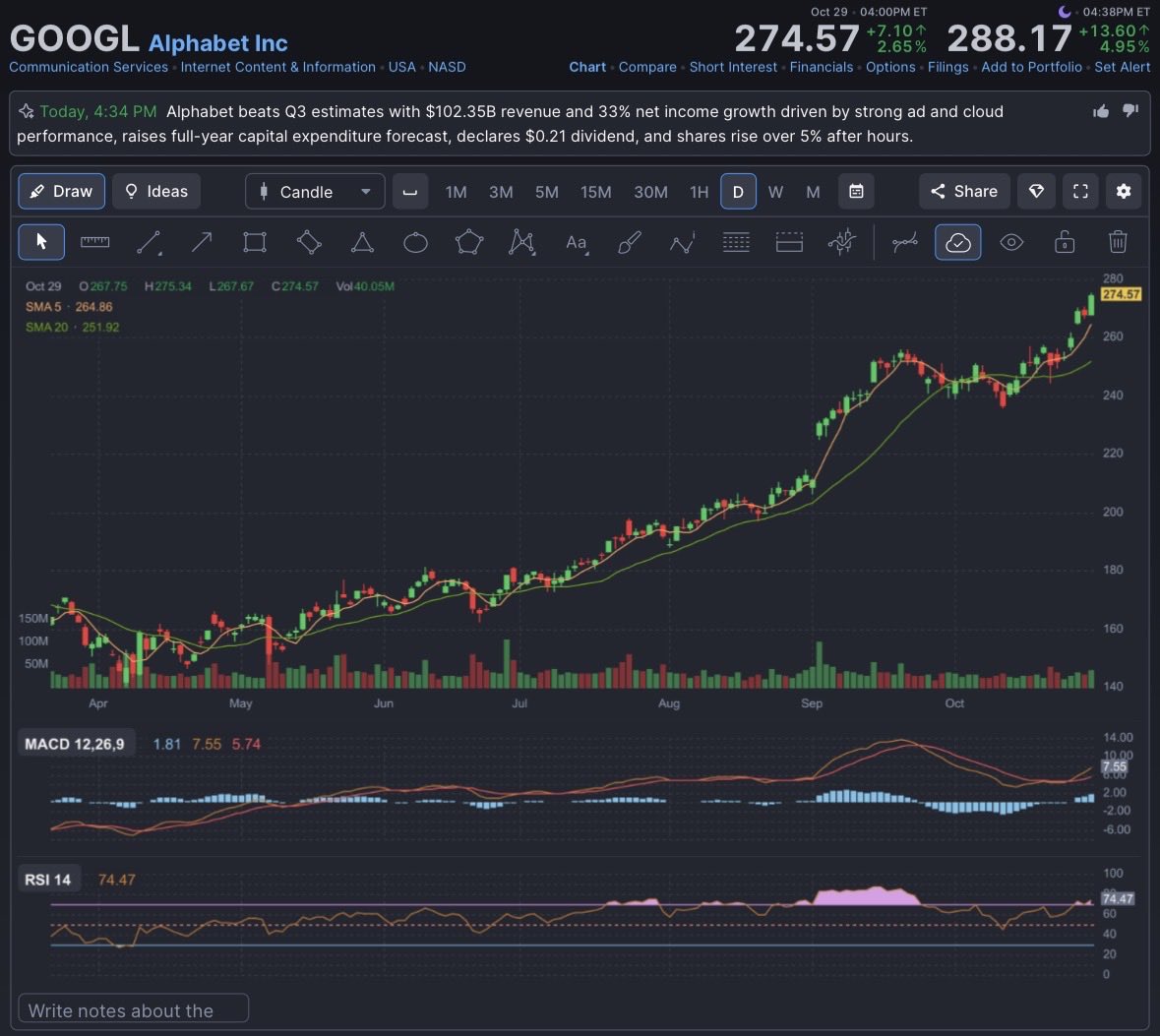
Task: Select the triangle shape tool
Action: [x=362, y=242]
